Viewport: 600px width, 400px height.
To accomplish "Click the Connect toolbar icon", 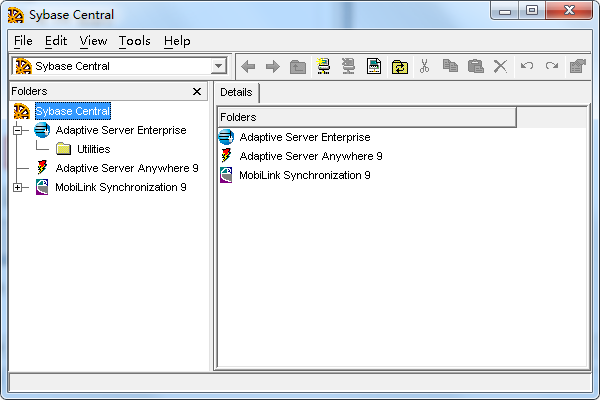I will coord(323,66).
